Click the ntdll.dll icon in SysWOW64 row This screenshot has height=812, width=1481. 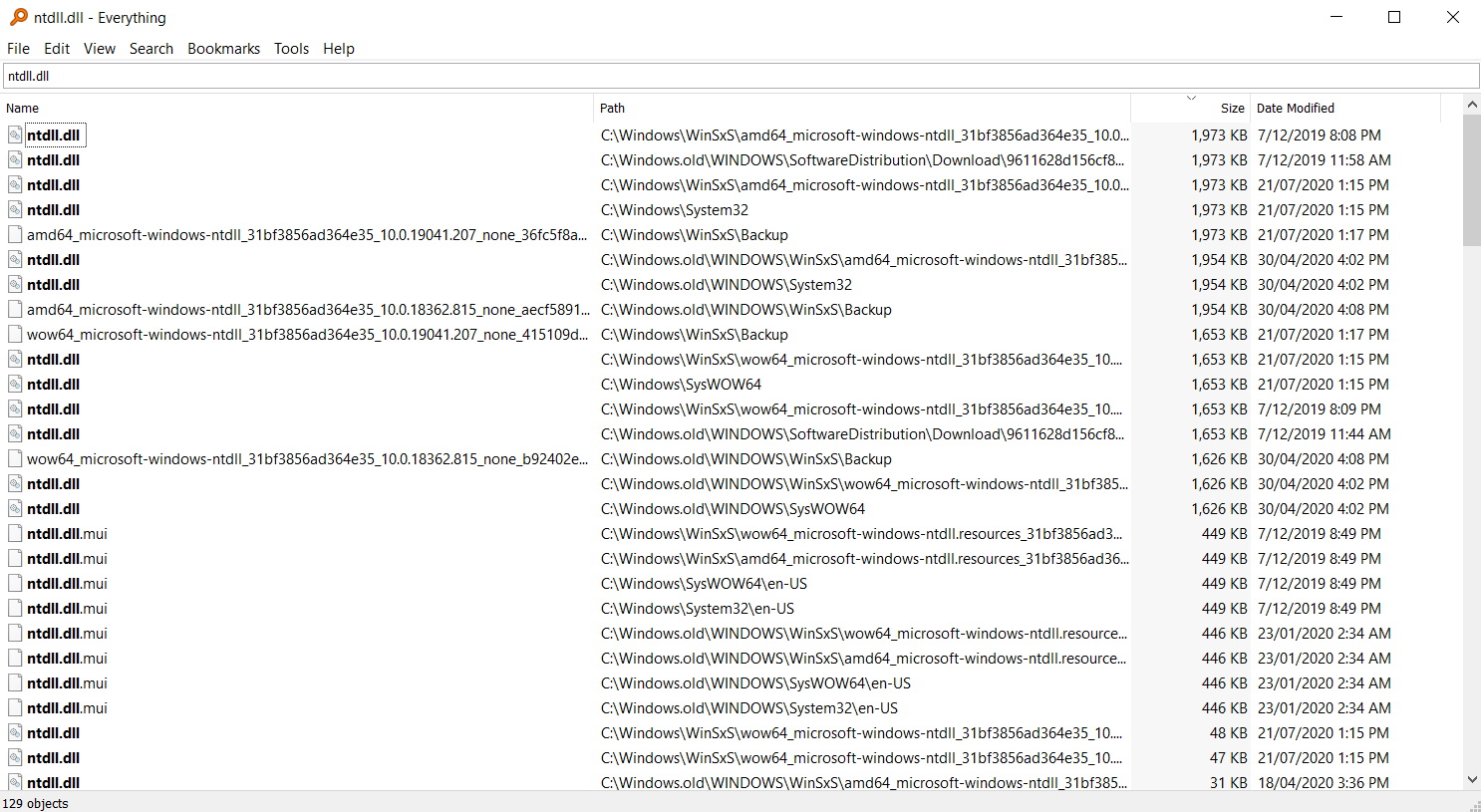(15, 385)
